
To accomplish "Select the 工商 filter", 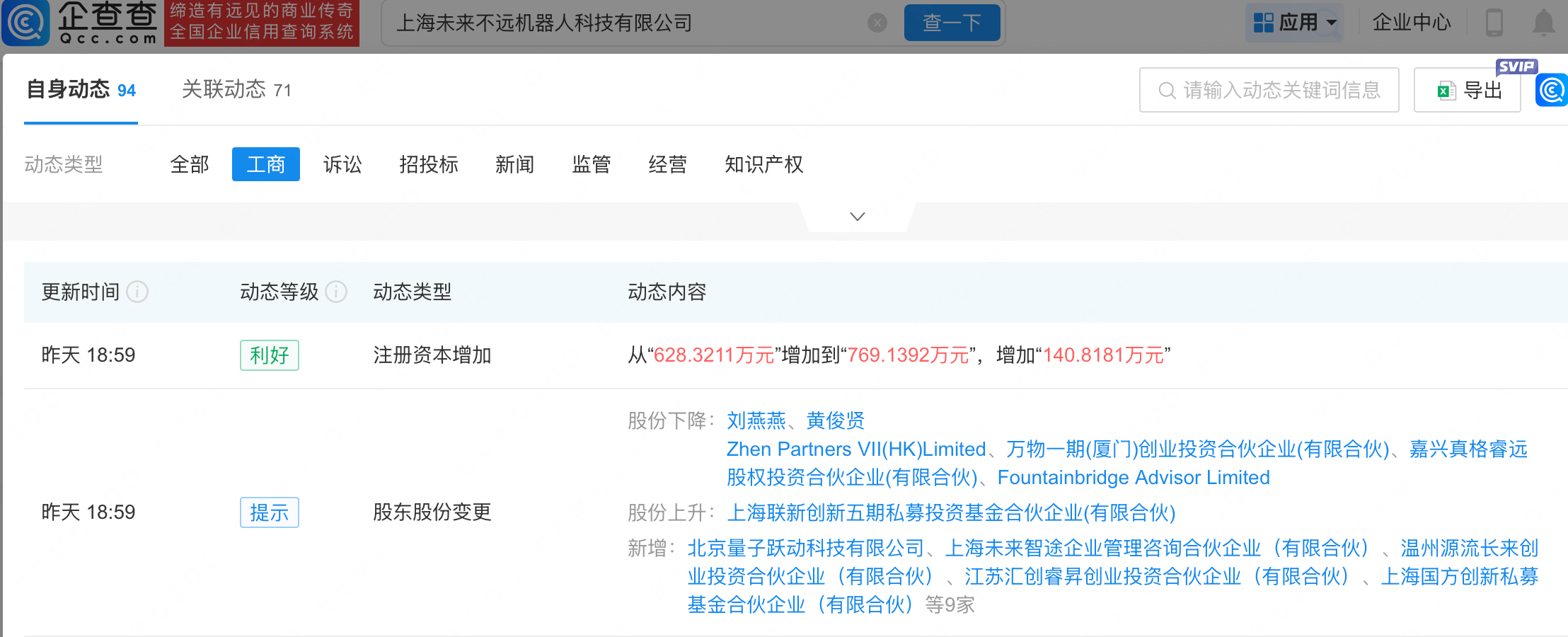I will [266, 164].
